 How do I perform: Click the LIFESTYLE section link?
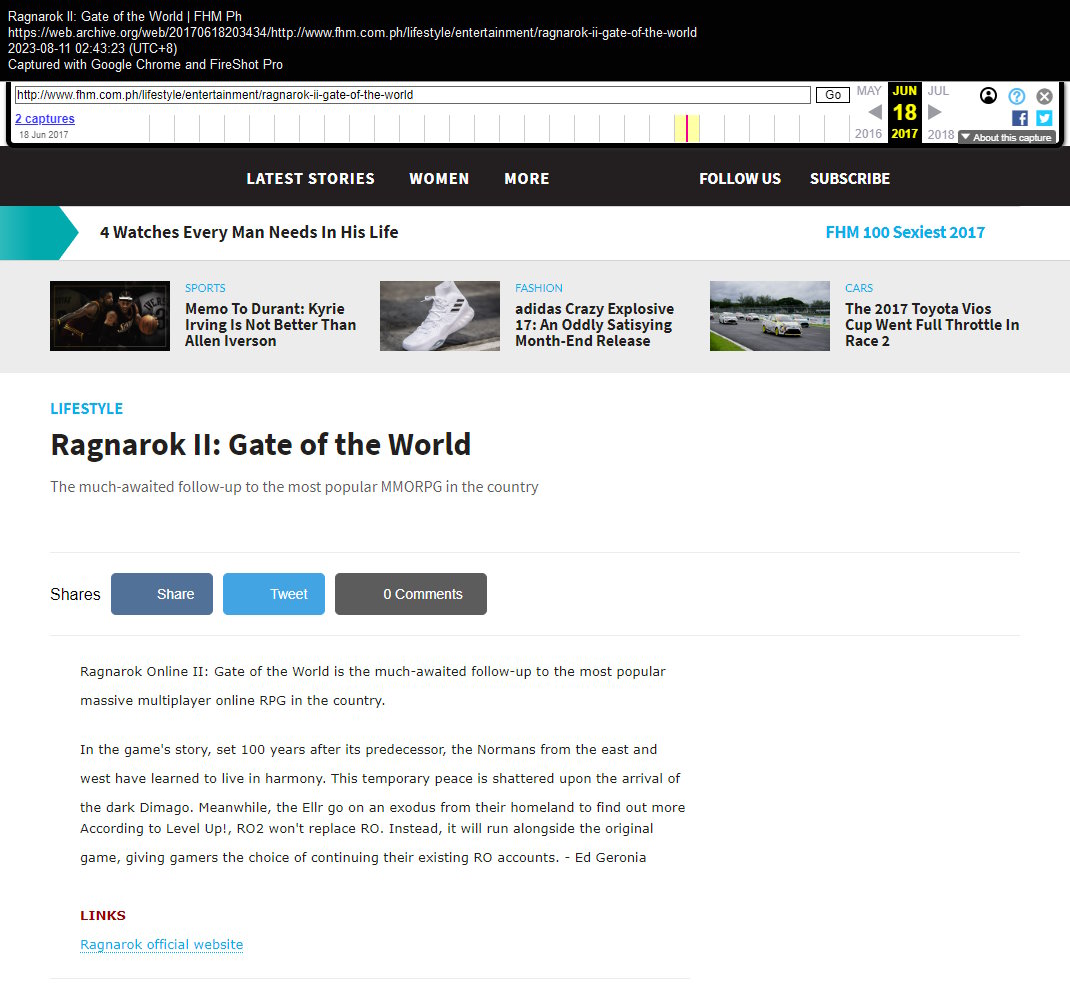point(87,409)
